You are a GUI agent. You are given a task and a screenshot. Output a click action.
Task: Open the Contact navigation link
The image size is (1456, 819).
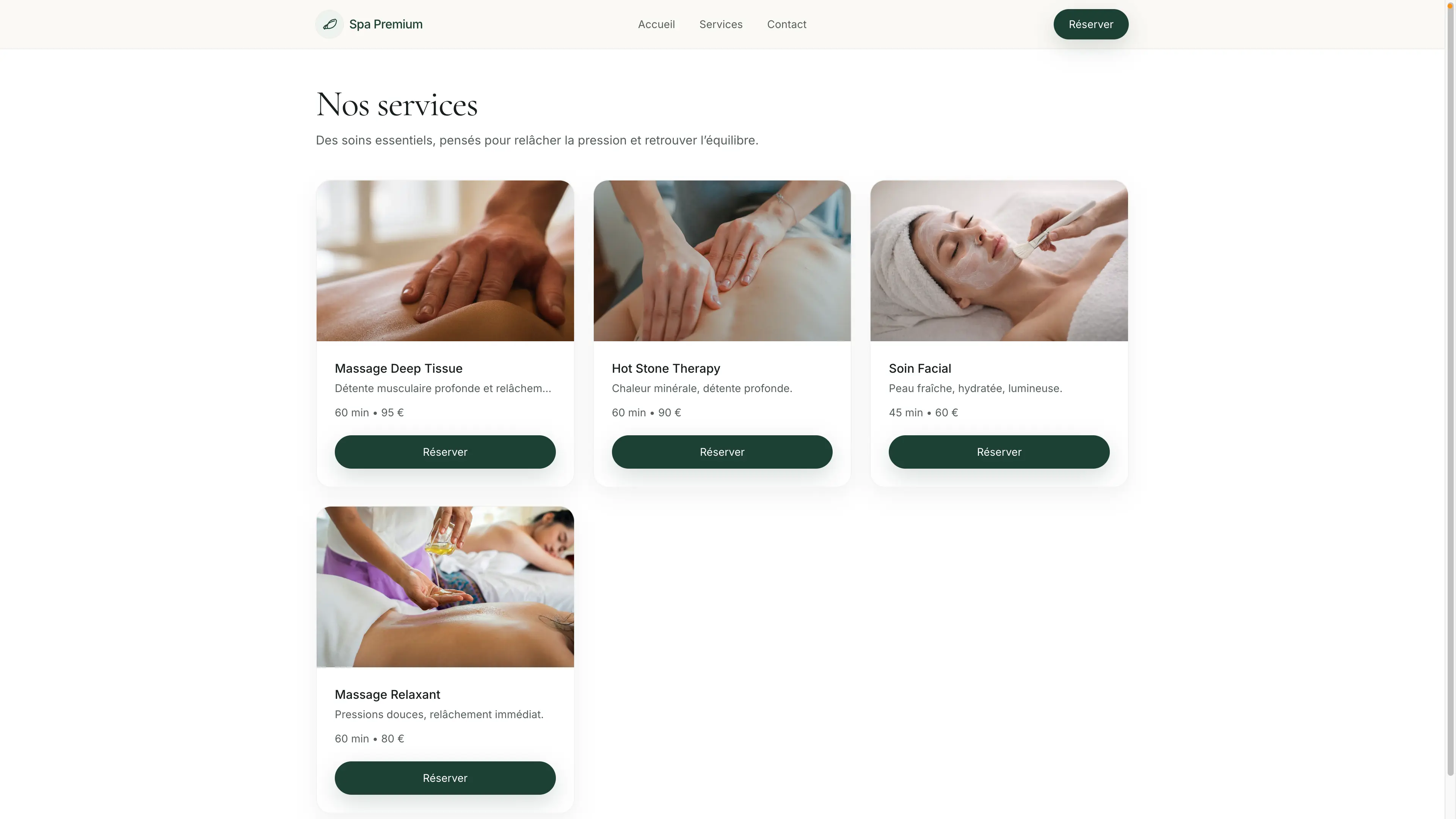point(786,24)
